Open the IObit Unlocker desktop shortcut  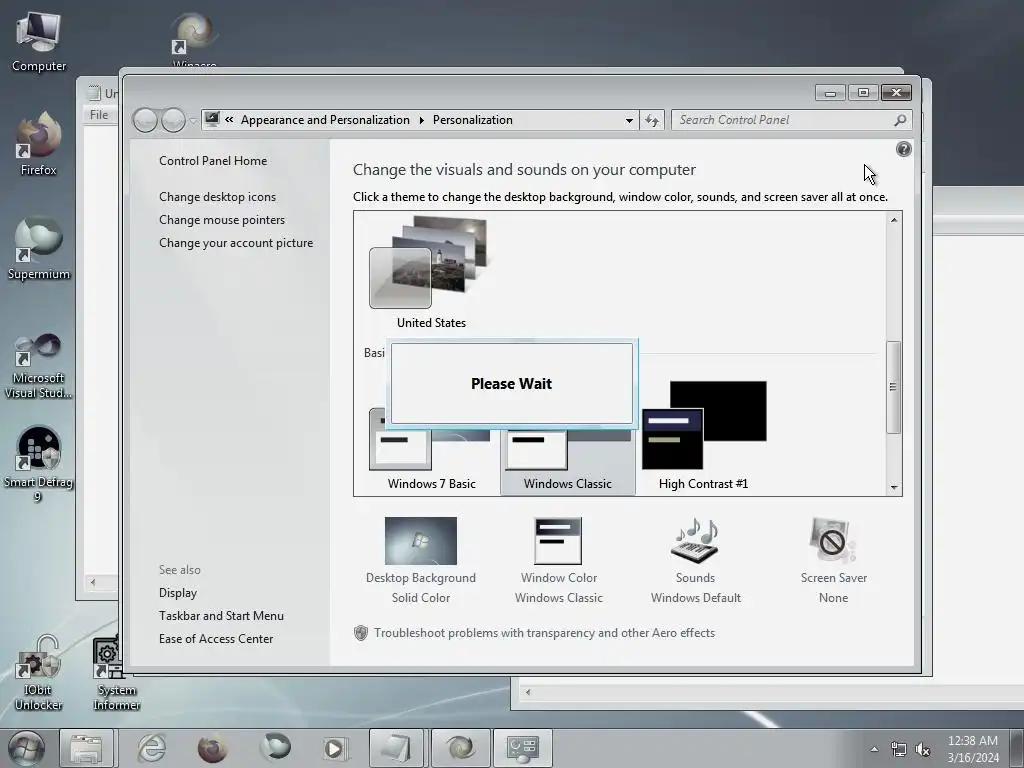(x=39, y=673)
